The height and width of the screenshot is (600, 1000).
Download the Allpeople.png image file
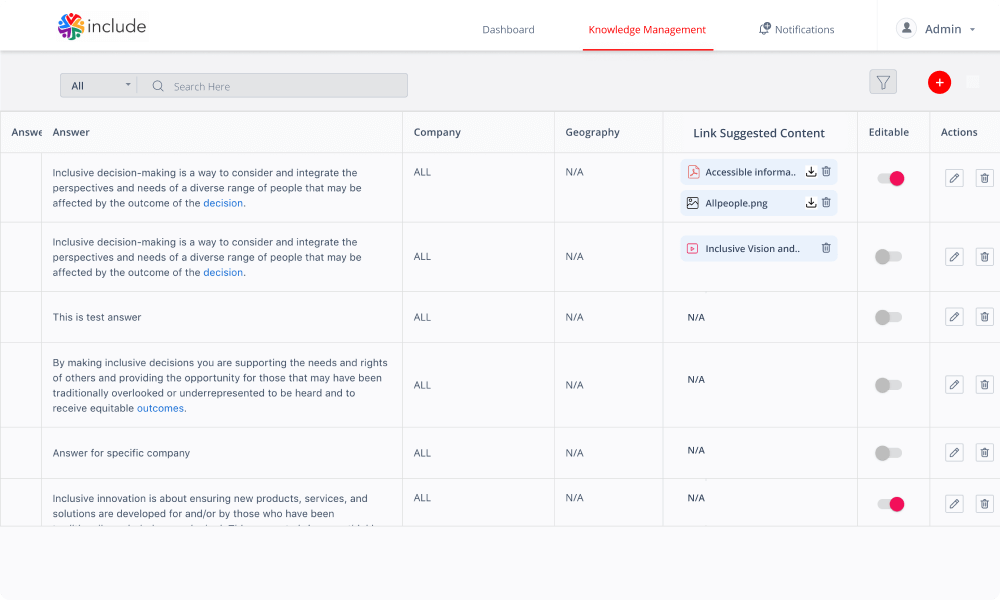[x=811, y=203]
